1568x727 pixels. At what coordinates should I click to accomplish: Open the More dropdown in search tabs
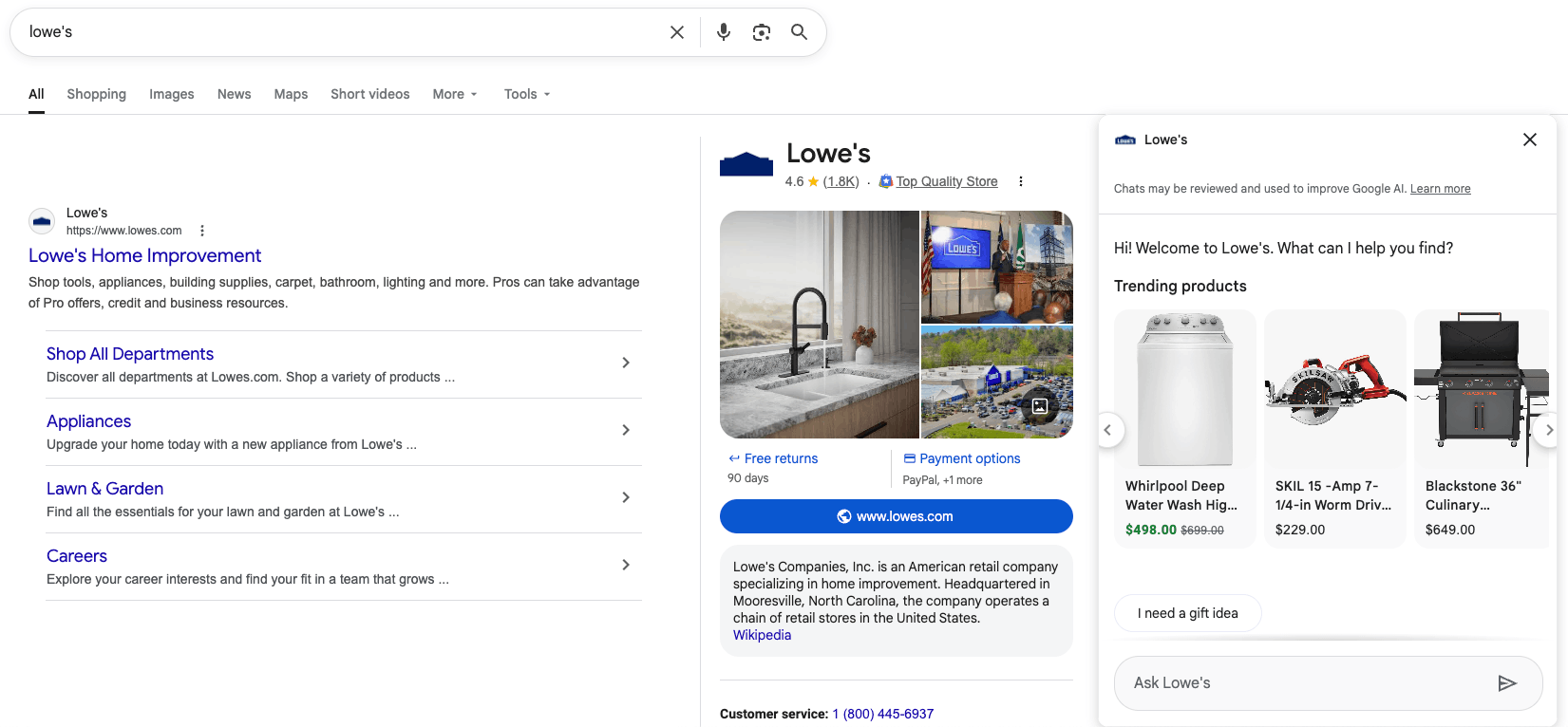(455, 94)
